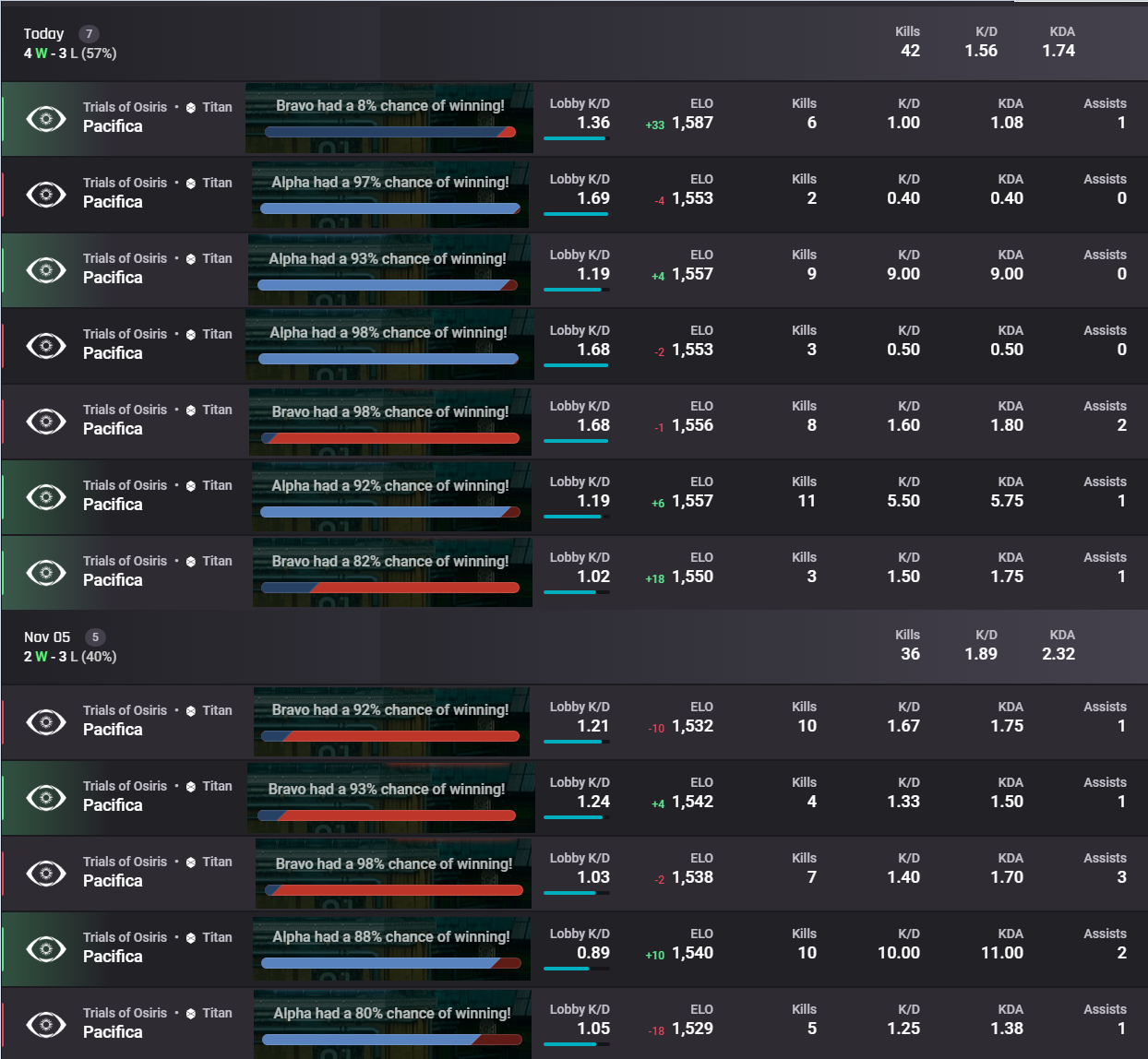Click the Trials eye icon in the Alpha 98% row
Image resolution: width=1148 pixels, height=1059 pixels.
[x=46, y=345]
